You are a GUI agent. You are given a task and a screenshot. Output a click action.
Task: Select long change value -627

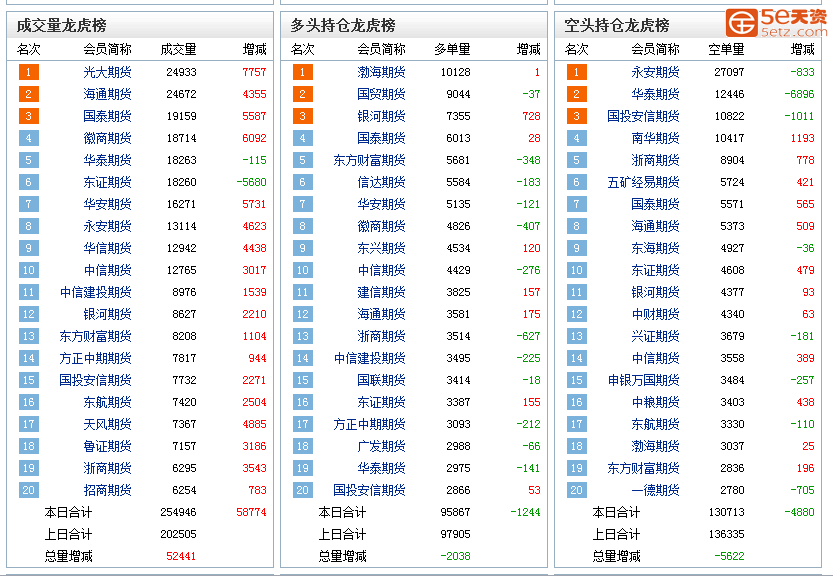click(x=529, y=336)
